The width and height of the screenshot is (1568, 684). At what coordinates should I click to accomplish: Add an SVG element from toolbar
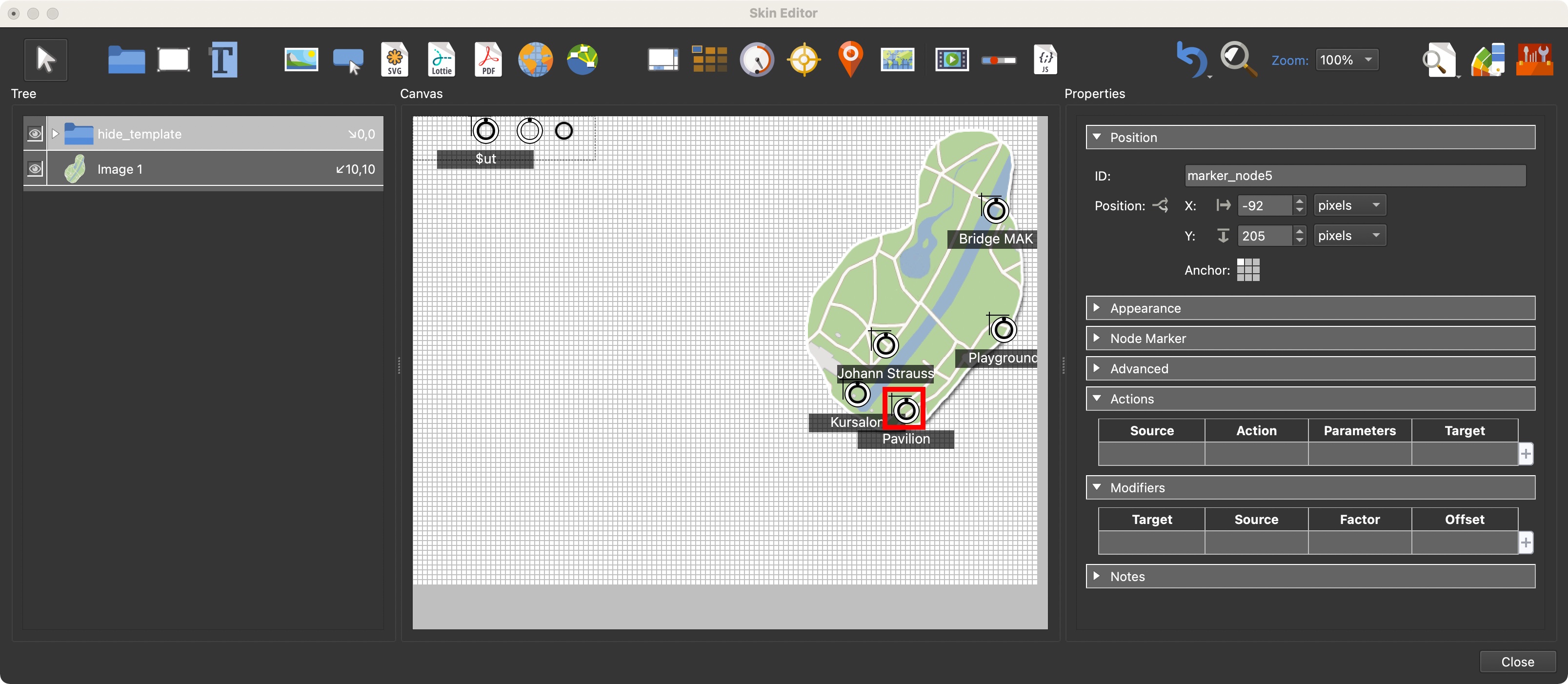[394, 60]
